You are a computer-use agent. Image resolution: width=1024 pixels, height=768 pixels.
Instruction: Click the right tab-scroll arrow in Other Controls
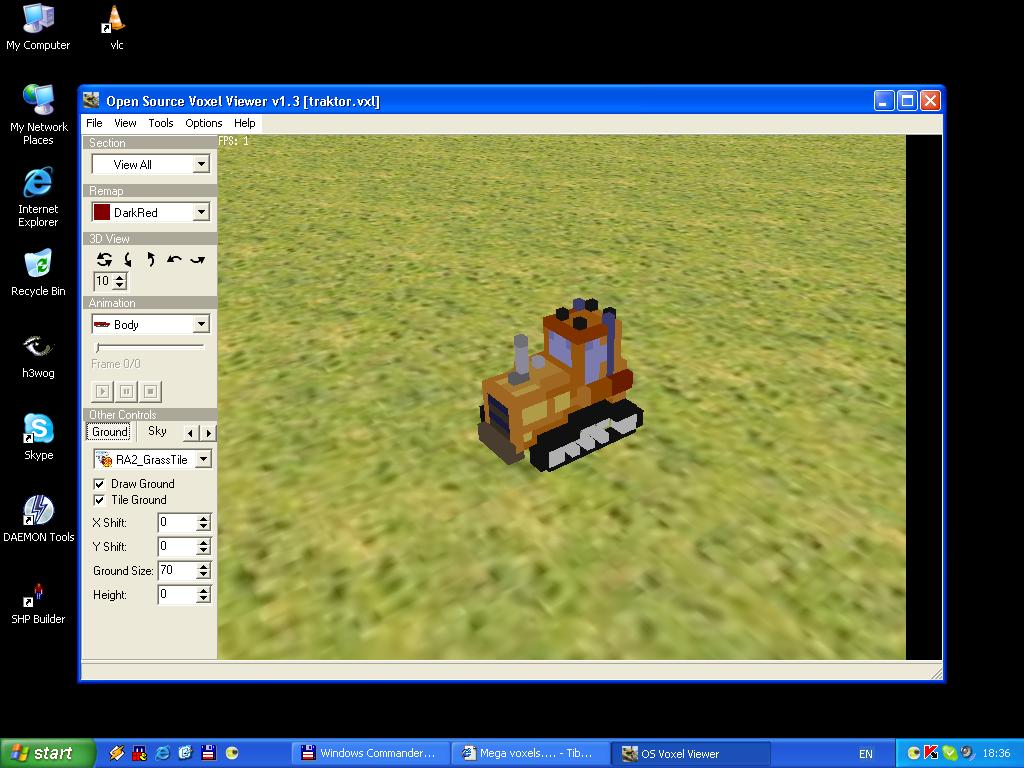pos(208,432)
